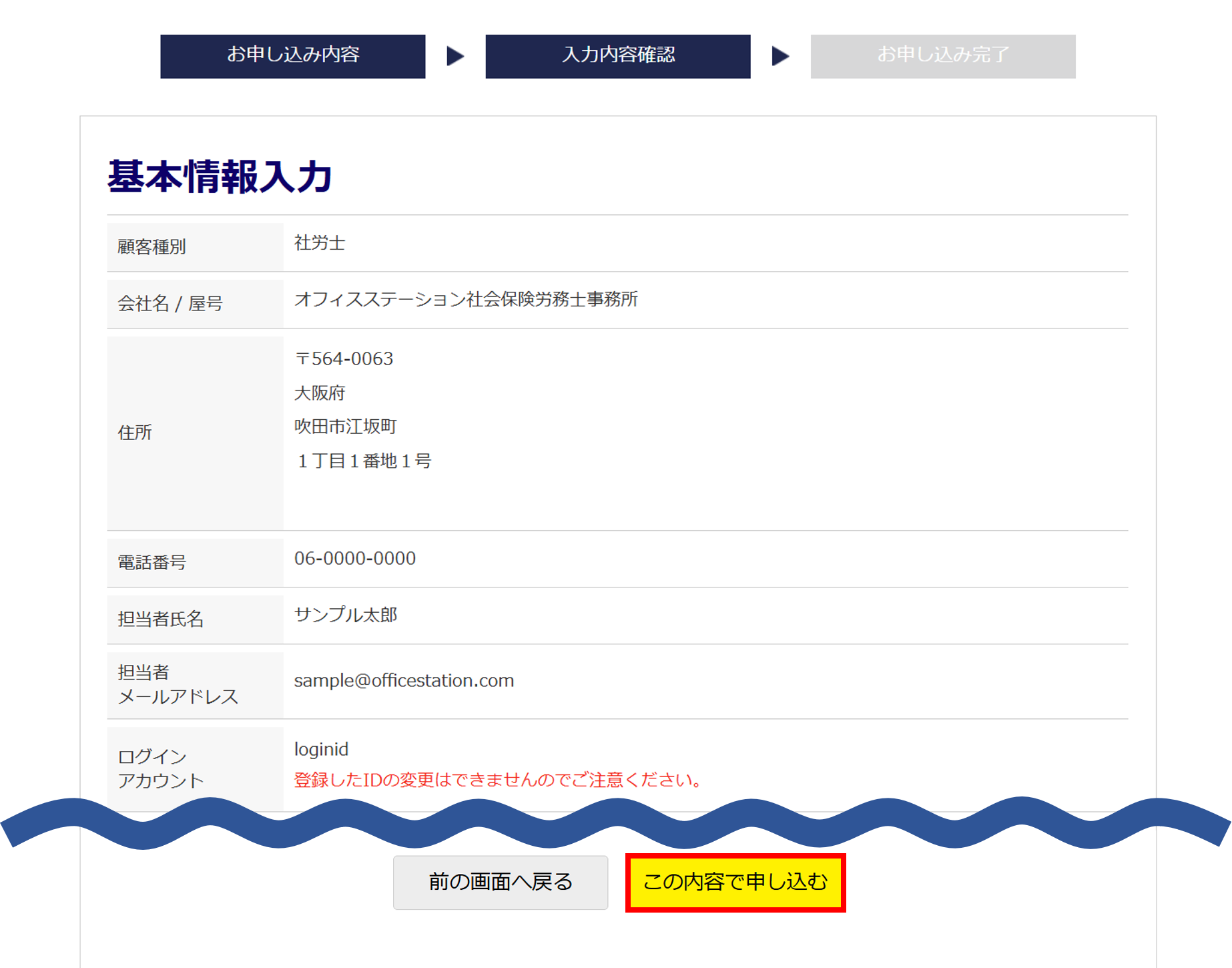Click the phone number 06-0000-0000

tap(355, 558)
